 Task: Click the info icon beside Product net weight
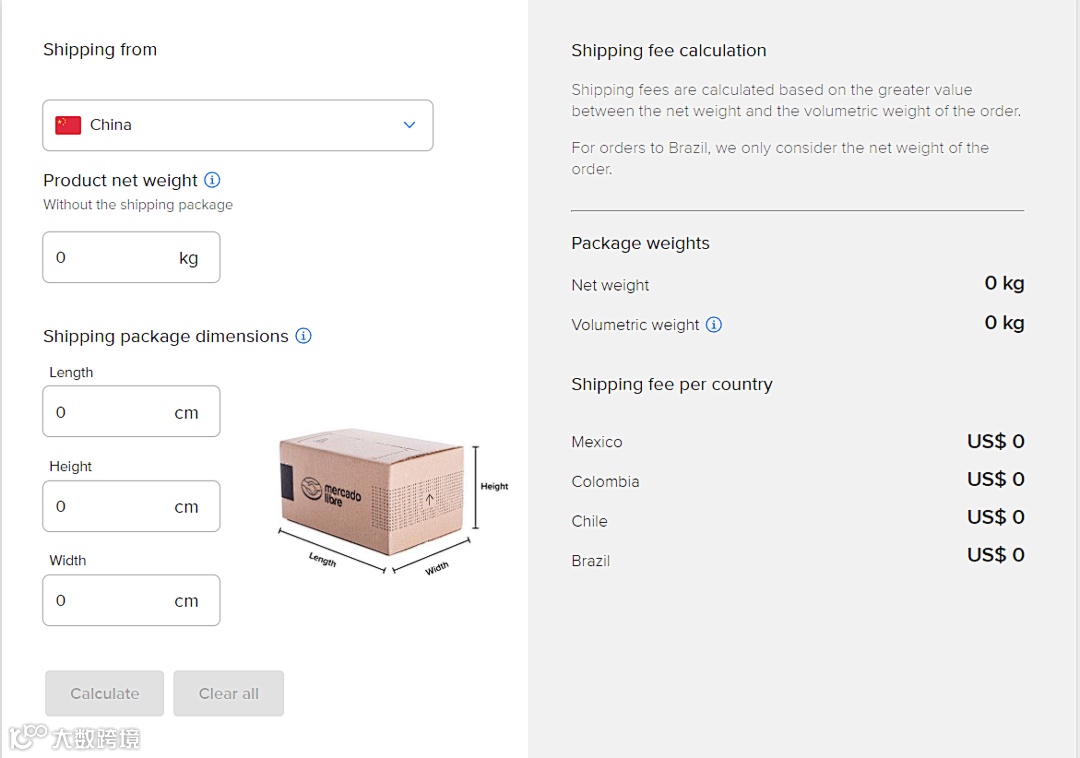tap(212, 180)
